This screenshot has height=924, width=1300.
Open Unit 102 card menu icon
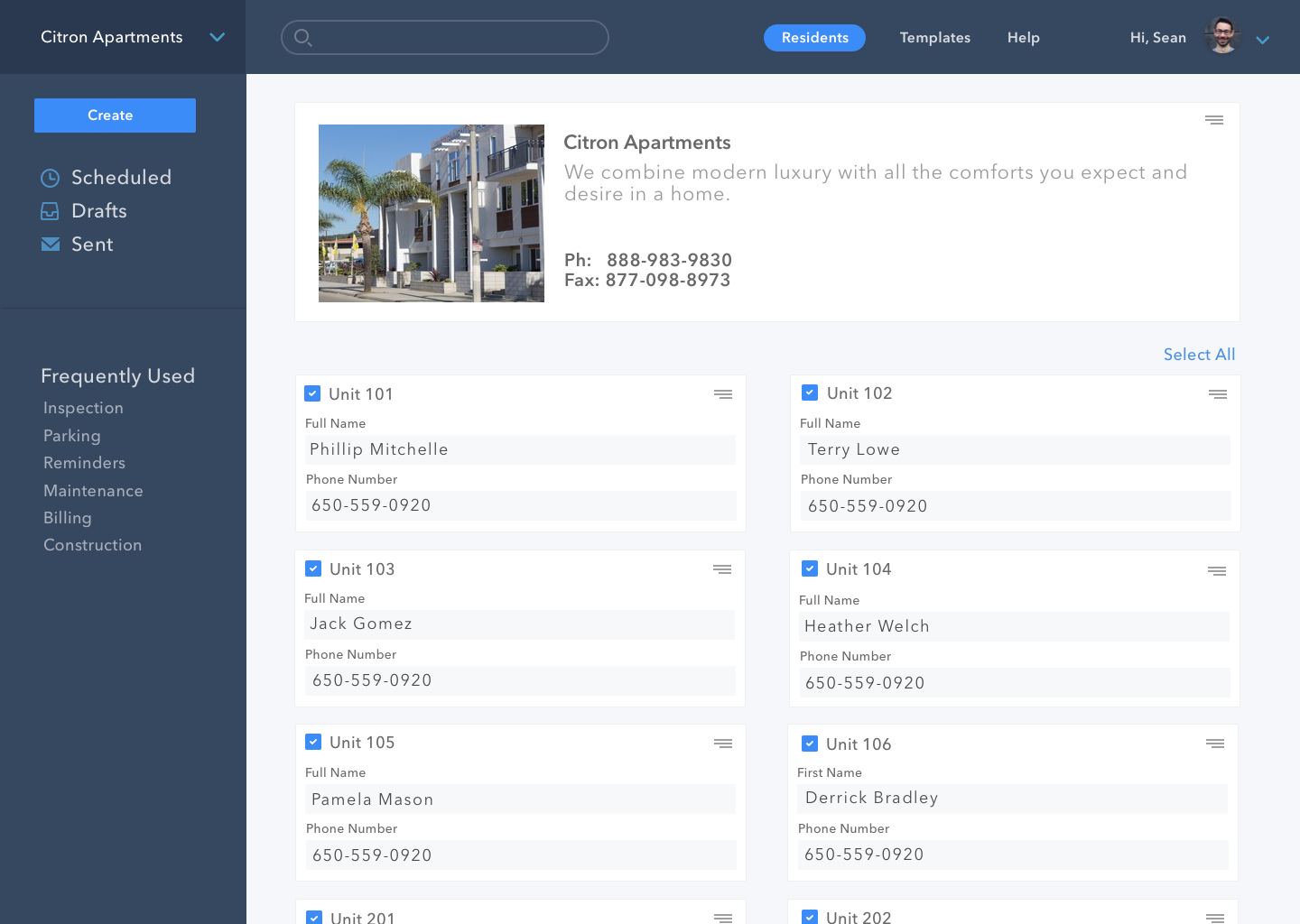[x=1218, y=394]
